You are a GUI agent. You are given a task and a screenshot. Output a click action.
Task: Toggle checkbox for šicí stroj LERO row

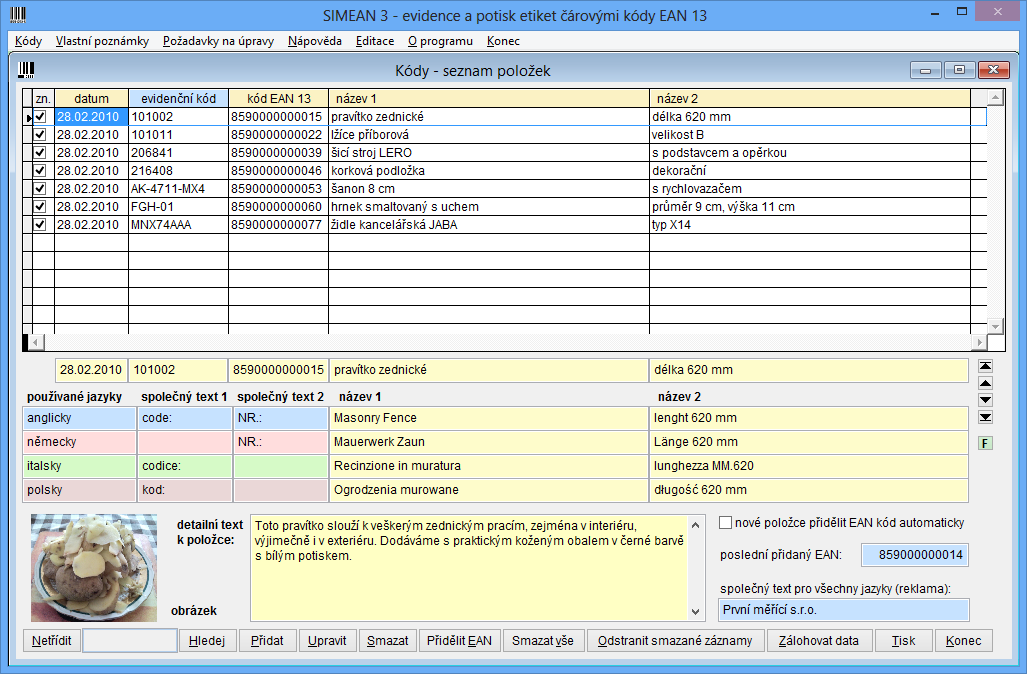coord(40,153)
